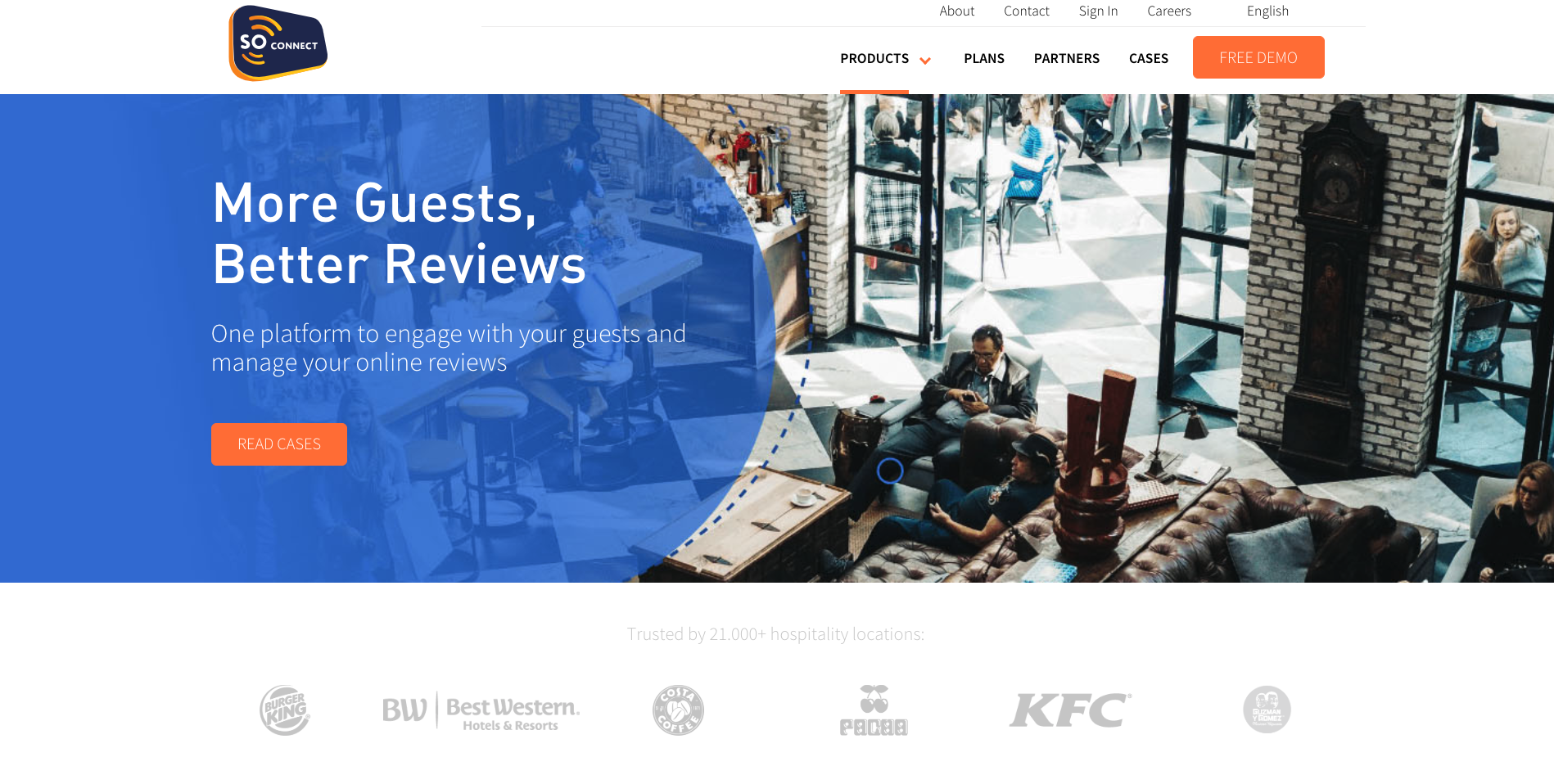Viewport: 1554px width, 784px height.
Task: Expand the Products dropdown chevron
Action: coord(925,61)
